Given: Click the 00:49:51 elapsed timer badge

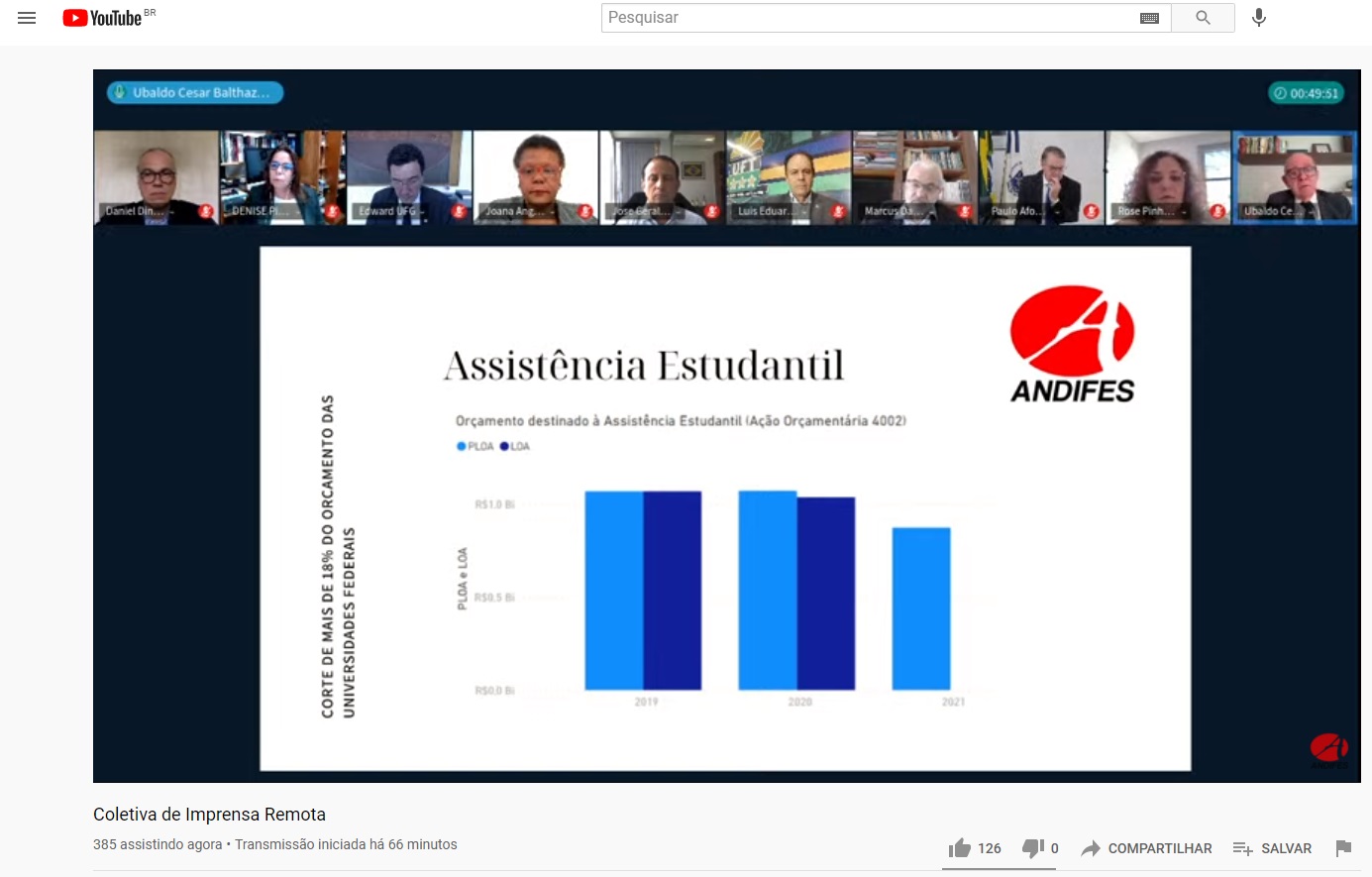Looking at the screenshot, I should pos(1307,93).
